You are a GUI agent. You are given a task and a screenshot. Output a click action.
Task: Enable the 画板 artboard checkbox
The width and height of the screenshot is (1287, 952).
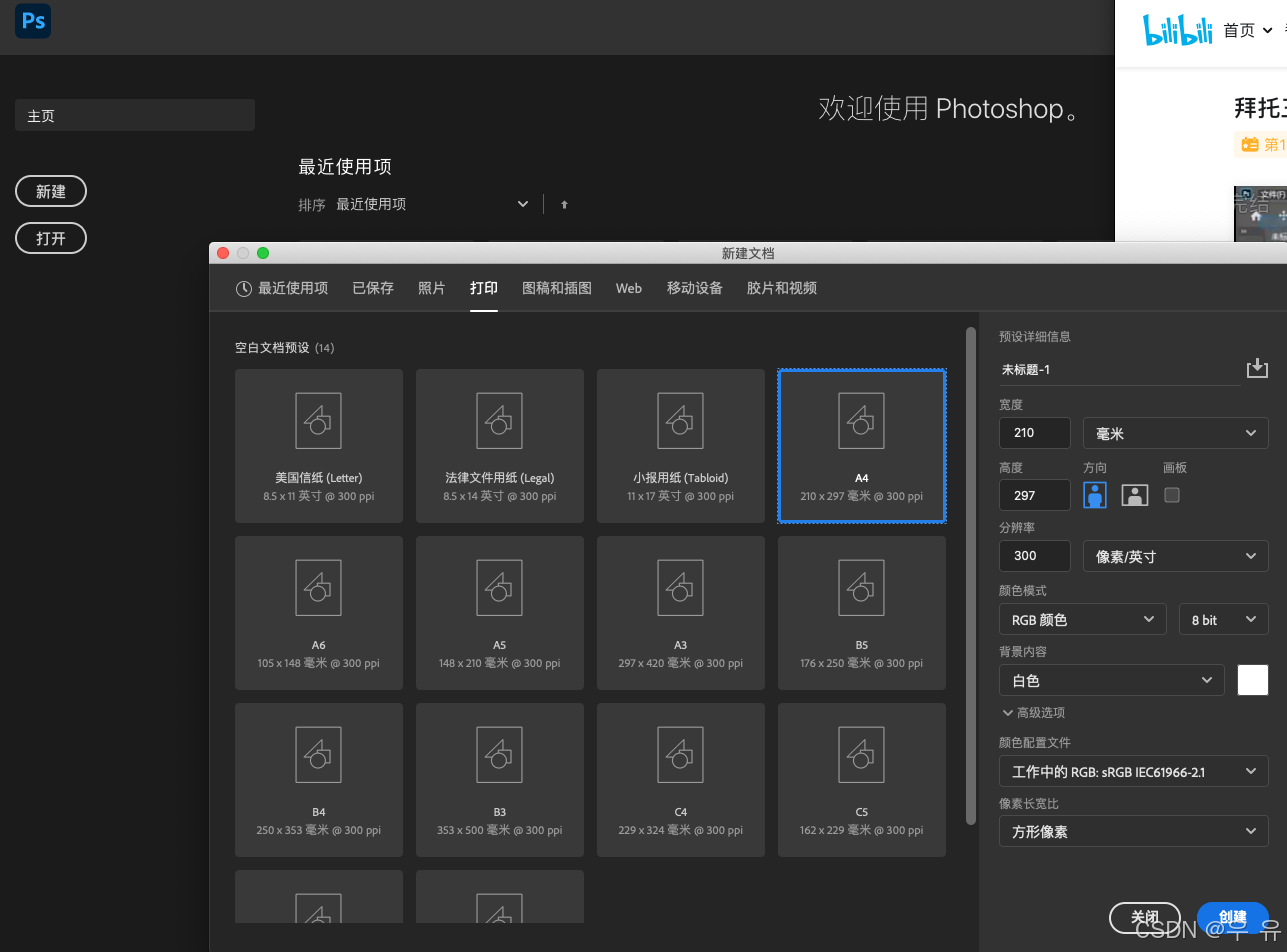[x=1172, y=494]
